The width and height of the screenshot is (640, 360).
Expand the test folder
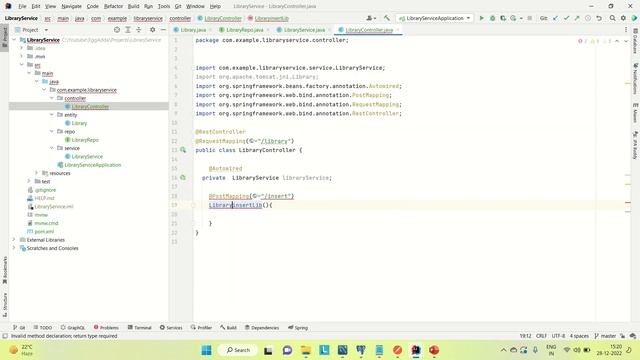pos(29,181)
